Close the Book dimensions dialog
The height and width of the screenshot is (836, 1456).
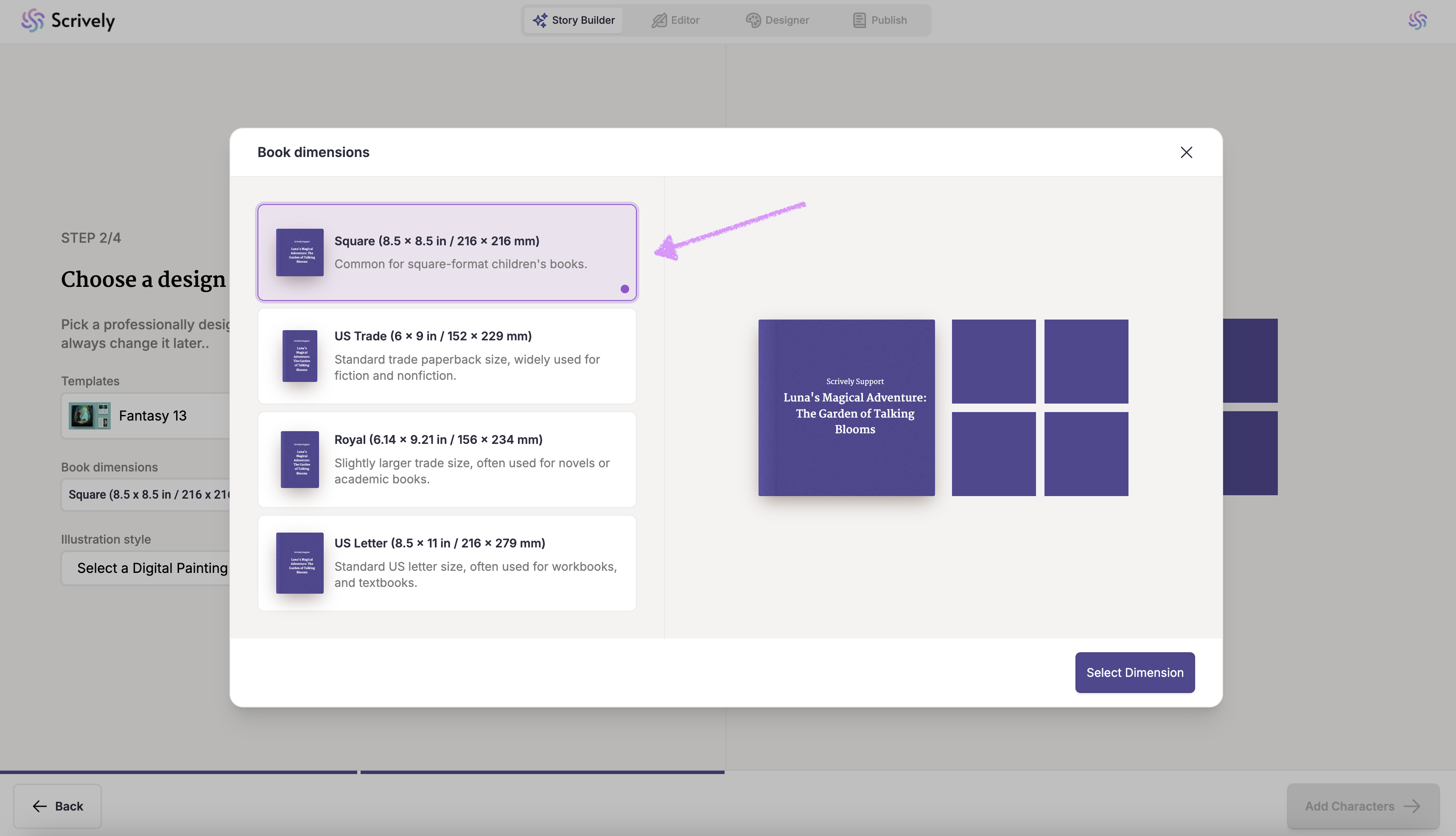[x=1186, y=152]
